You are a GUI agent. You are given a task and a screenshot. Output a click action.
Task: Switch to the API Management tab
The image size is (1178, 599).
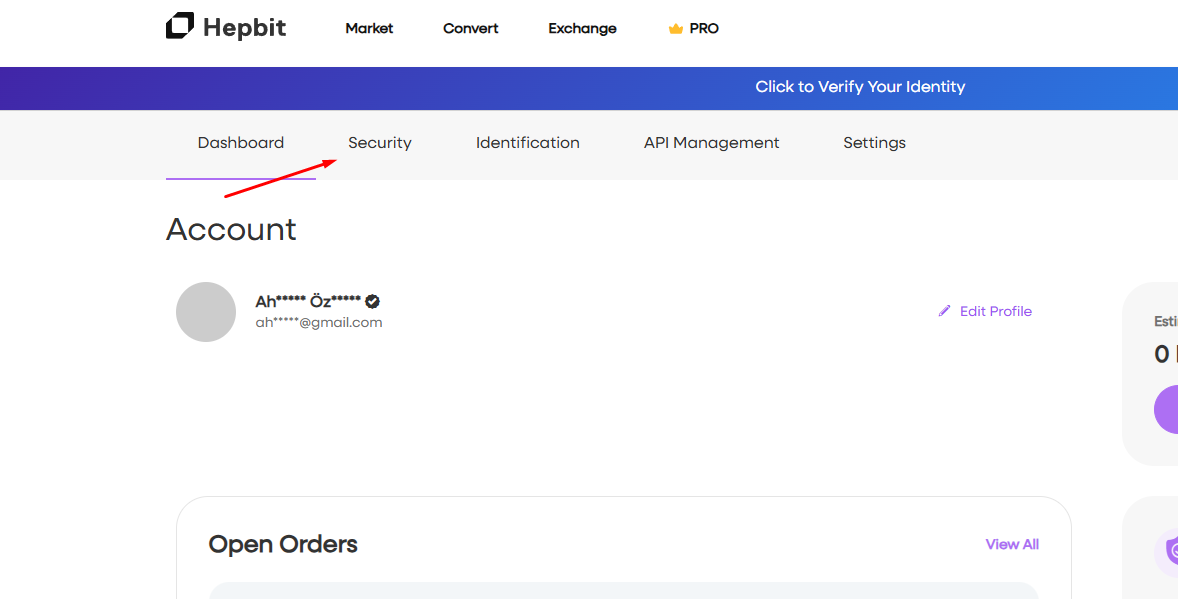[711, 143]
